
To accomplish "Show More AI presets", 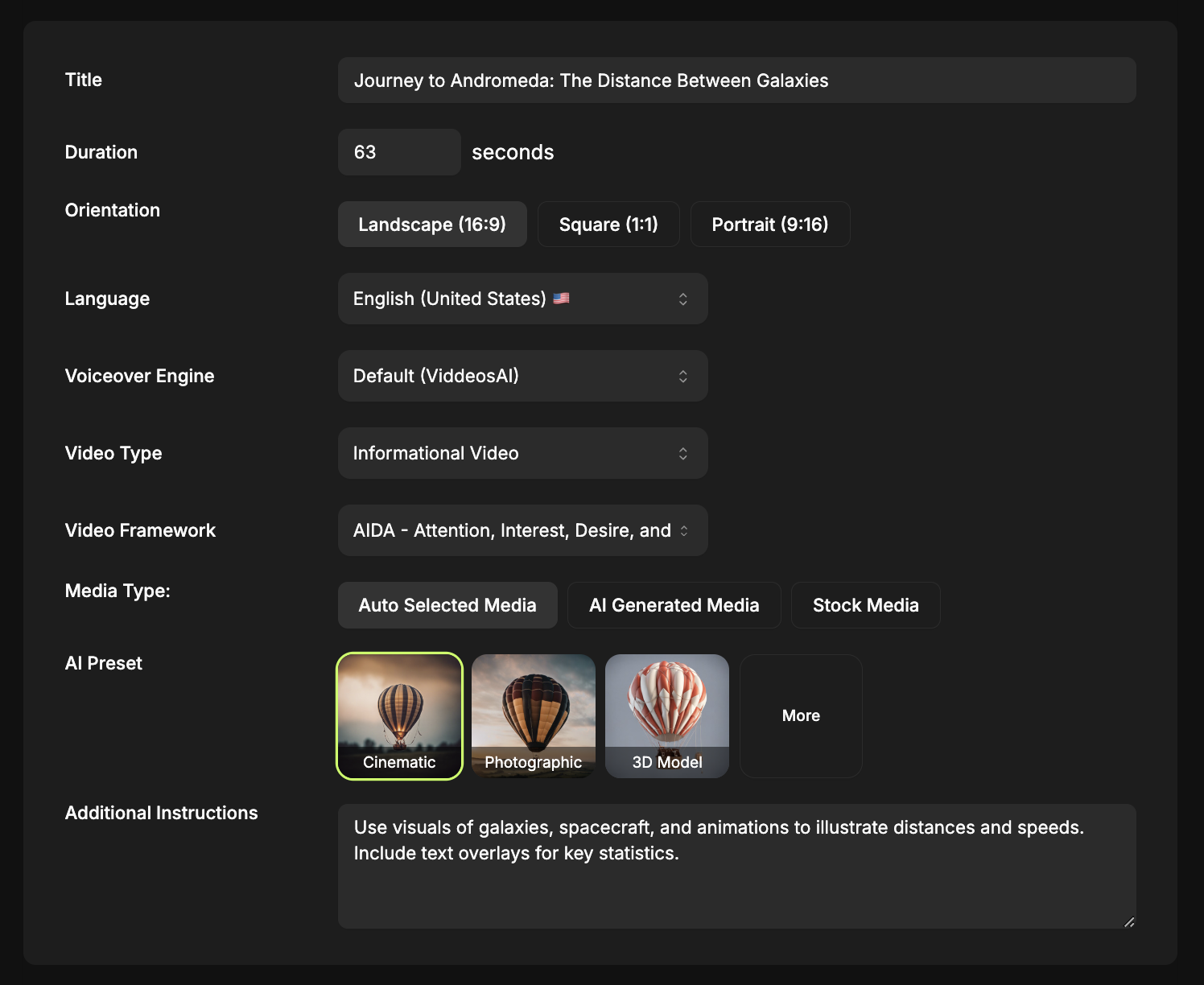I will pos(801,716).
